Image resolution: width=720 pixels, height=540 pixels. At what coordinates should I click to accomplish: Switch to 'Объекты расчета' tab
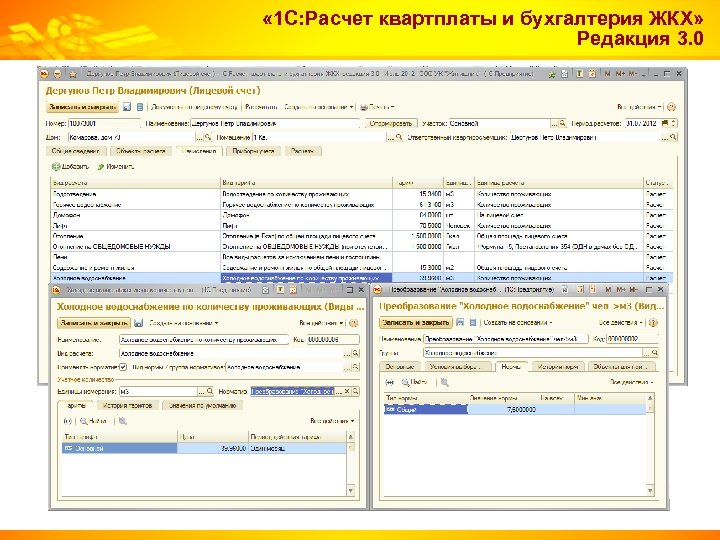tap(141, 151)
